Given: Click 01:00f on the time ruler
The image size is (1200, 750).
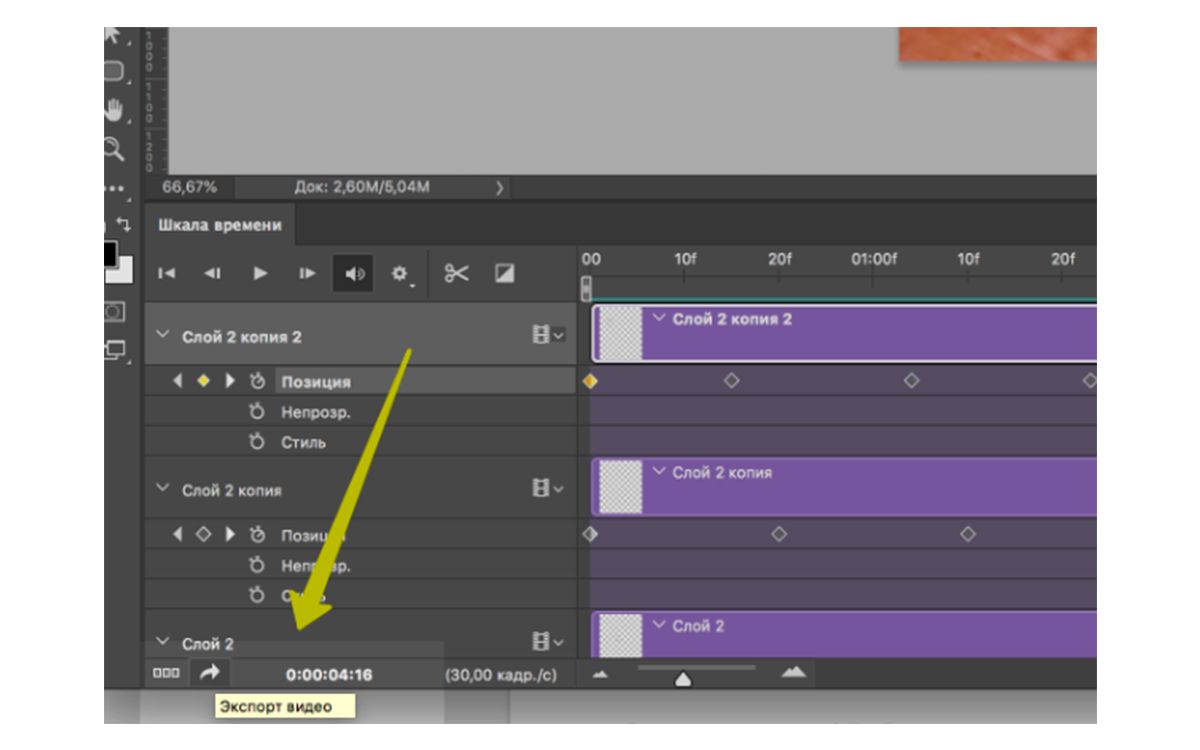Looking at the screenshot, I should click(x=874, y=259).
